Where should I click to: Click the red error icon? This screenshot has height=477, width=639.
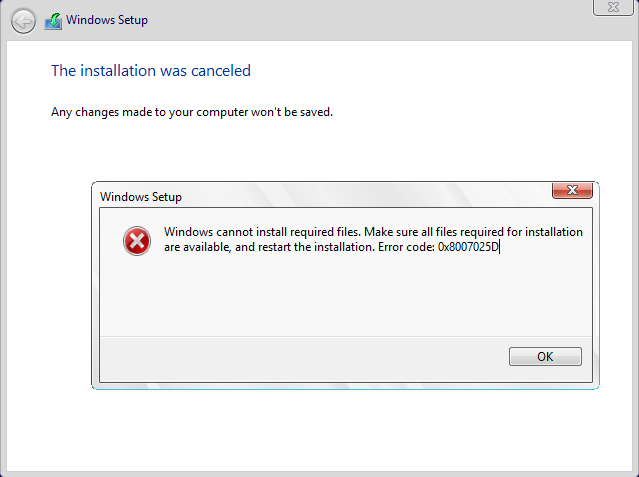pyautogui.click(x=137, y=240)
